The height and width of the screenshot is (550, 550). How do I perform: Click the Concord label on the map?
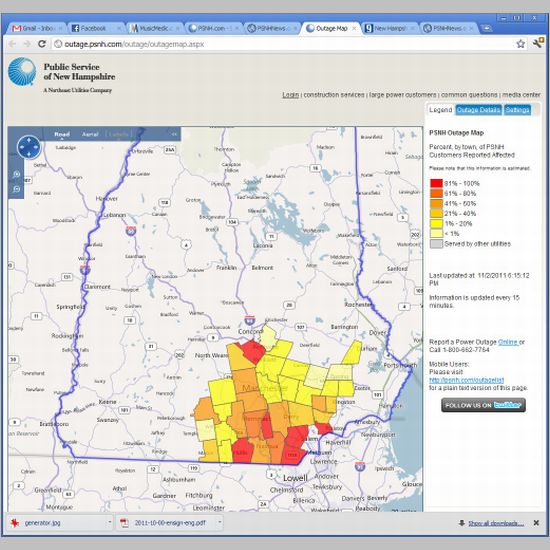coord(250,331)
